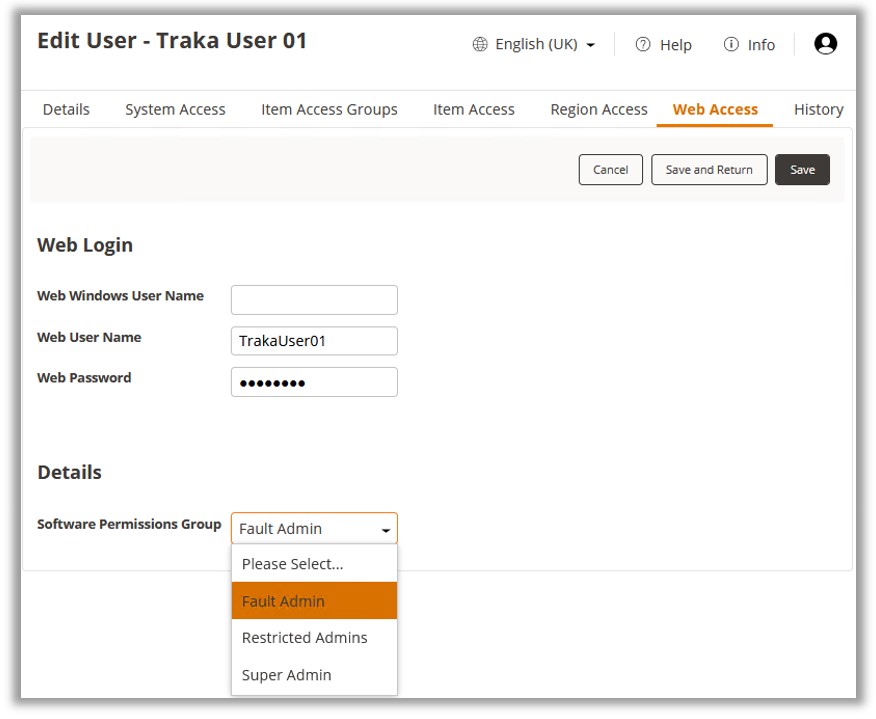Pick the Please Select... placeholder option
Viewport: 876px width, 719px height.
(x=292, y=564)
